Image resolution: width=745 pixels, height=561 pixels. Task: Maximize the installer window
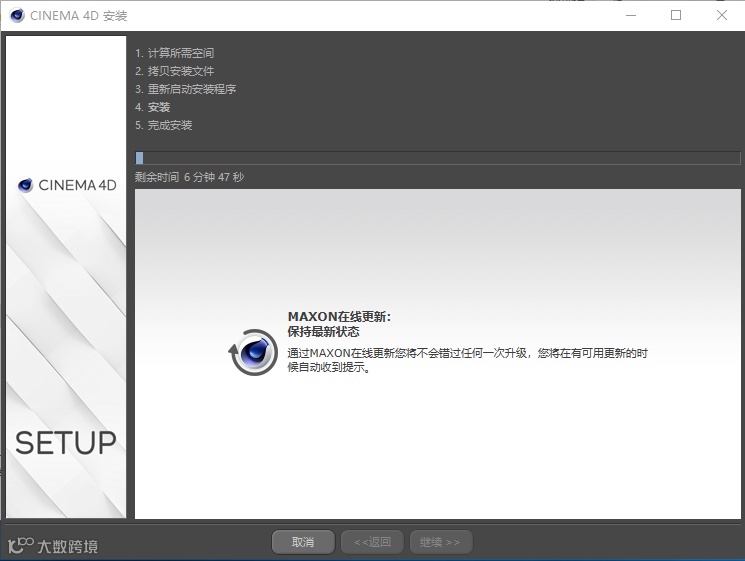(676, 15)
